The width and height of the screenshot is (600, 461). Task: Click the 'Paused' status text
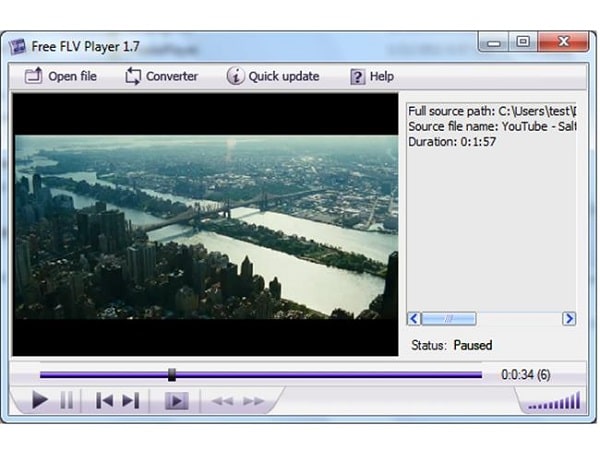click(473, 345)
